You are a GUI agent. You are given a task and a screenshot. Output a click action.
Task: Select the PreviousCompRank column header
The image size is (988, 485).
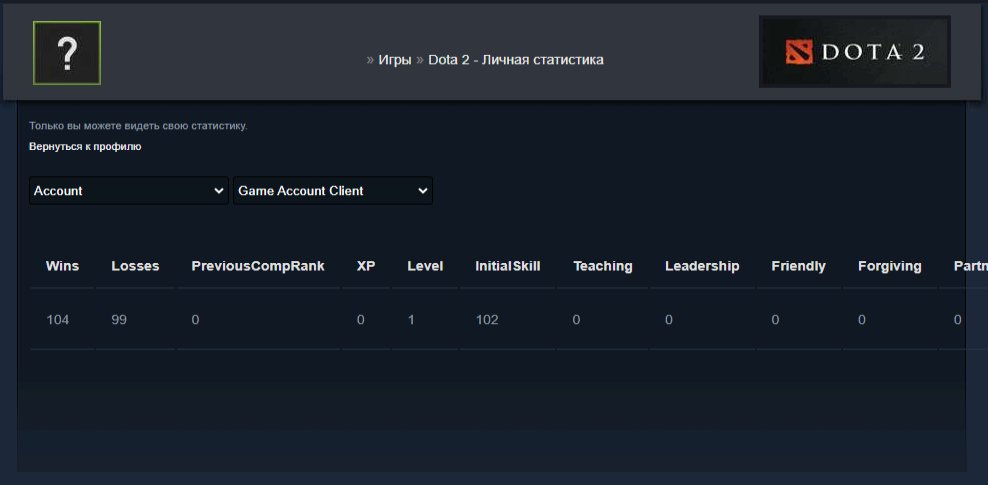pyautogui.click(x=258, y=266)
